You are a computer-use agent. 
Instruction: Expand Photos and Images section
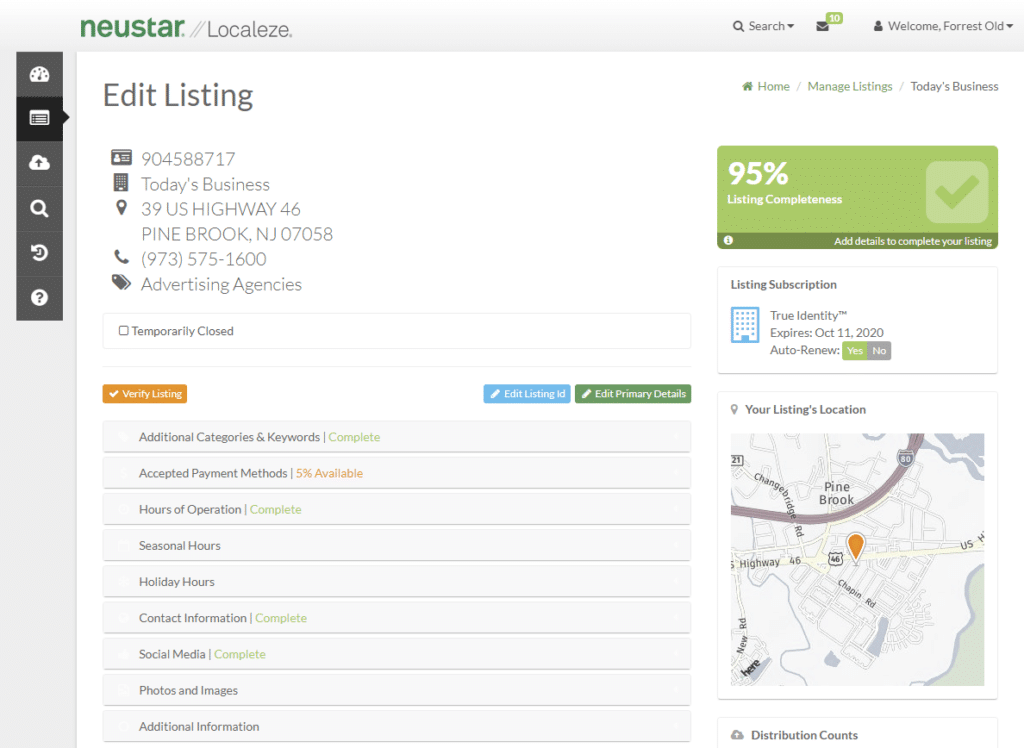pyautogui.click(x=396, y=691)
